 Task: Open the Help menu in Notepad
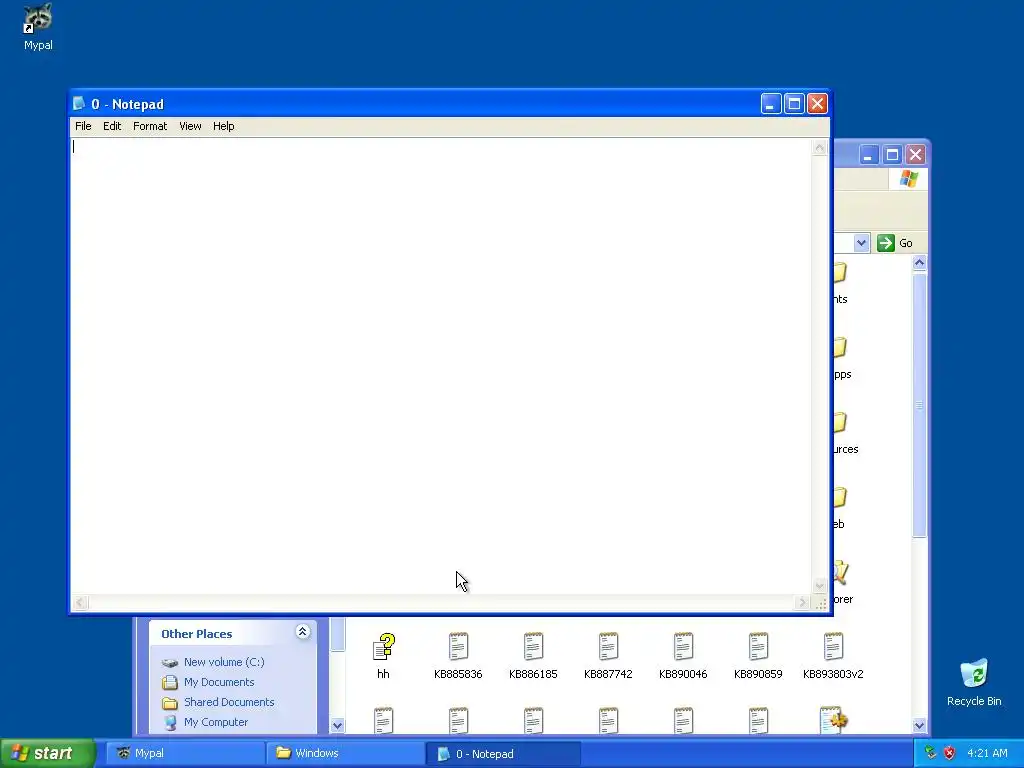[223, 126]
